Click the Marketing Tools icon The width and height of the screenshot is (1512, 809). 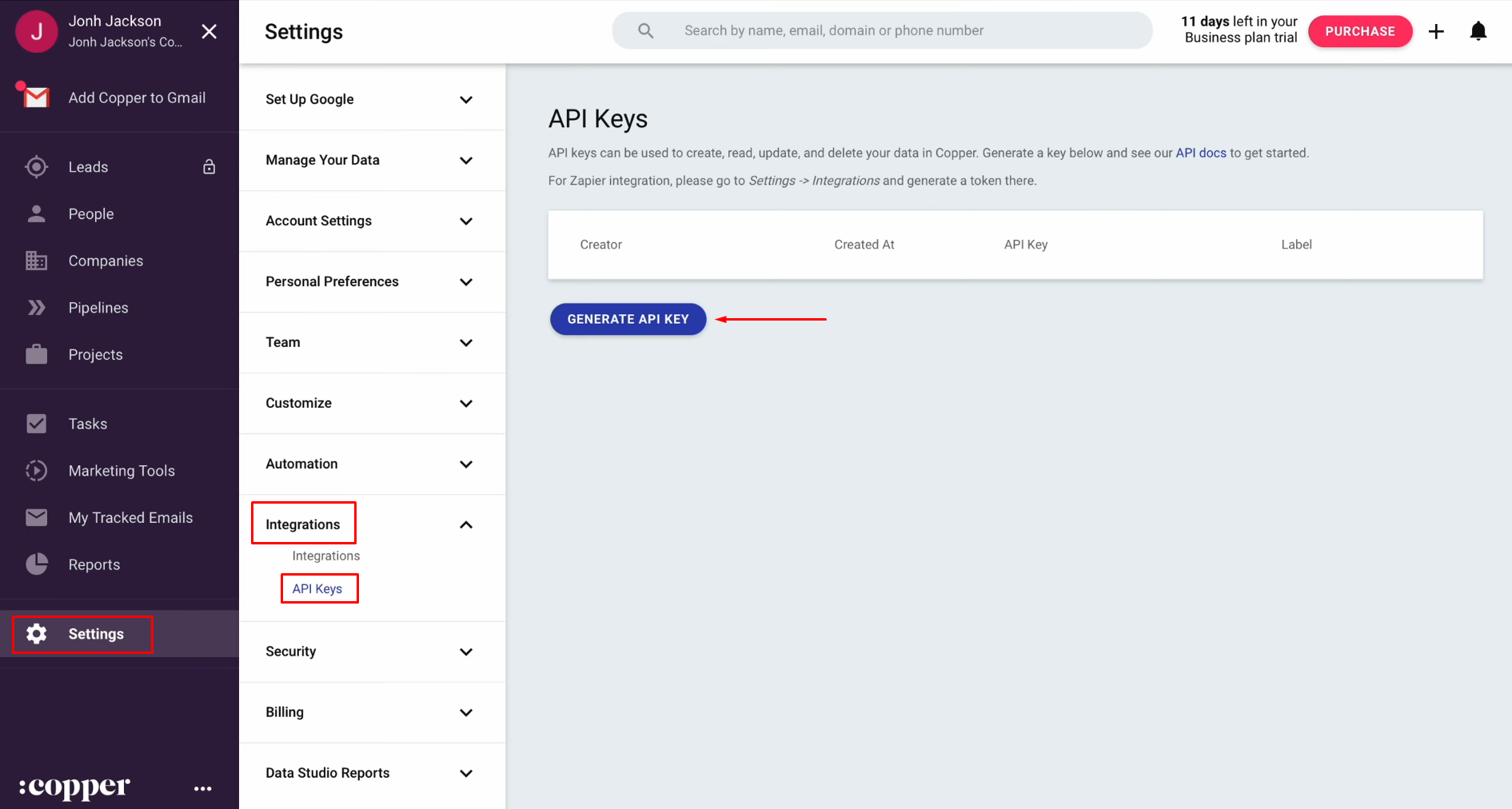36,471
